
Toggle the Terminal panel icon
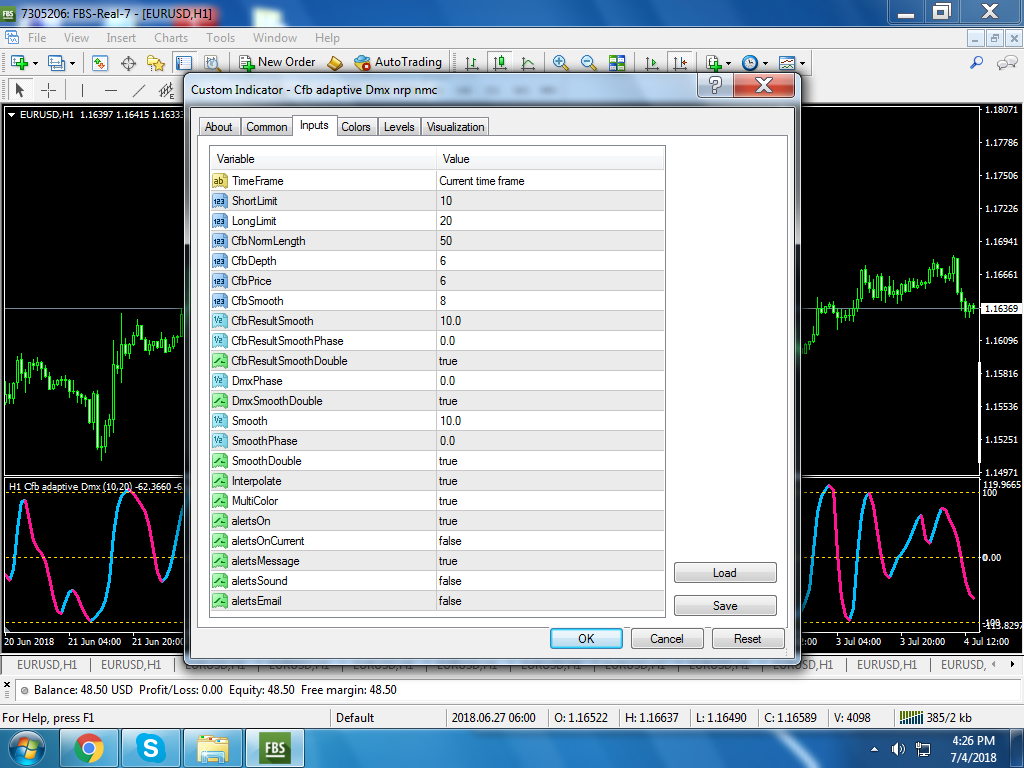click(x=184, y=63)
